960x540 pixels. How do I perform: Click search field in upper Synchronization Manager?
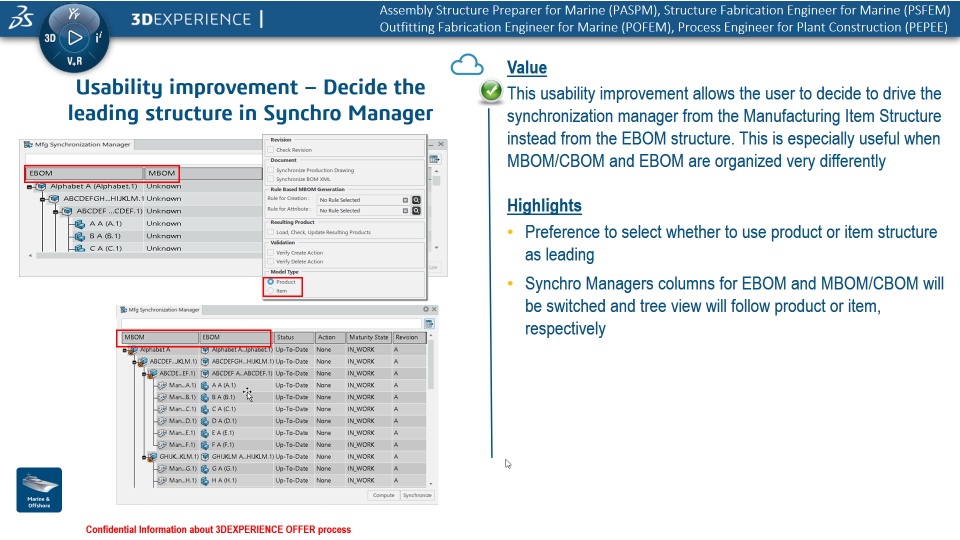(x=144, y=159)
